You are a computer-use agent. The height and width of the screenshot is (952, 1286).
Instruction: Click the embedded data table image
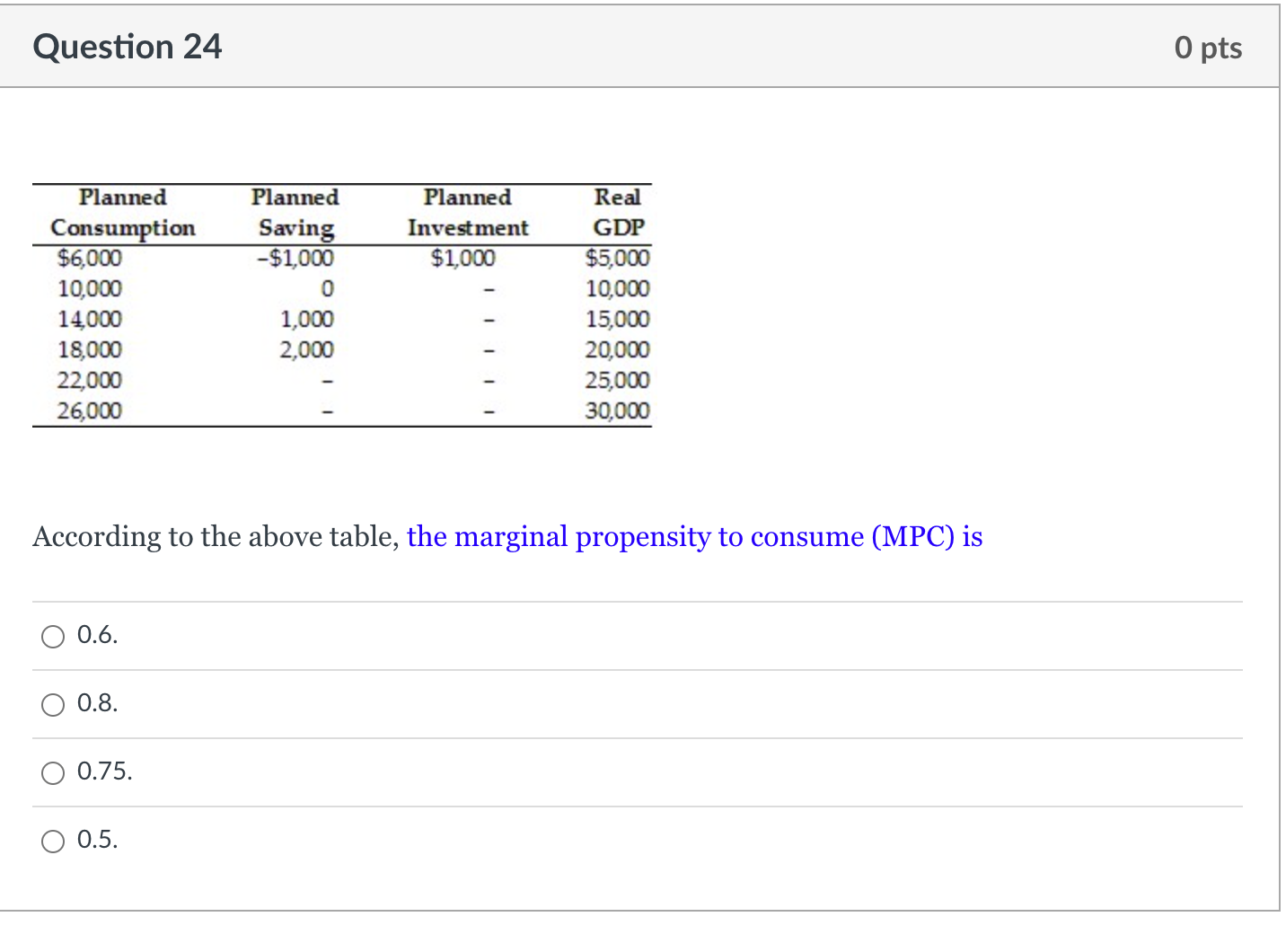[x=341, y=304]
